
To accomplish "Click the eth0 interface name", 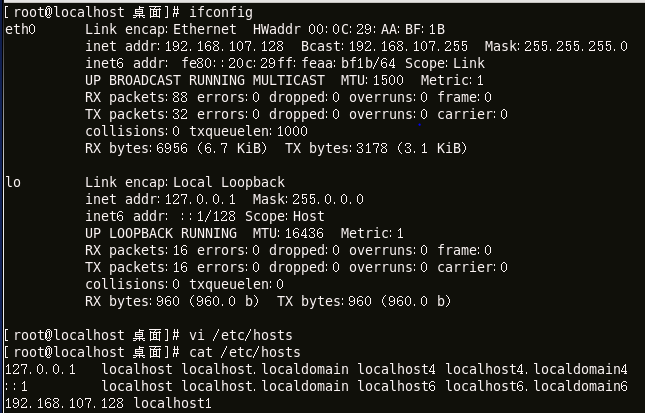I will tap(20, 29).
